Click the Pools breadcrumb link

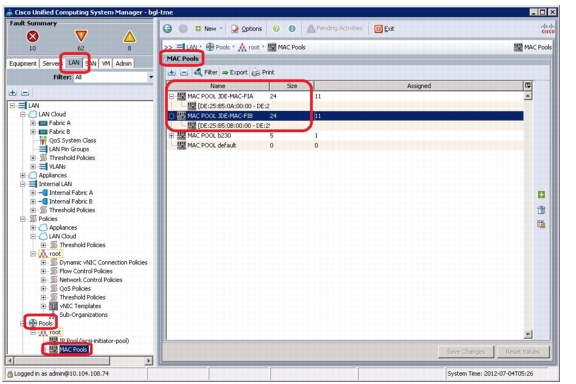(223, 47)
